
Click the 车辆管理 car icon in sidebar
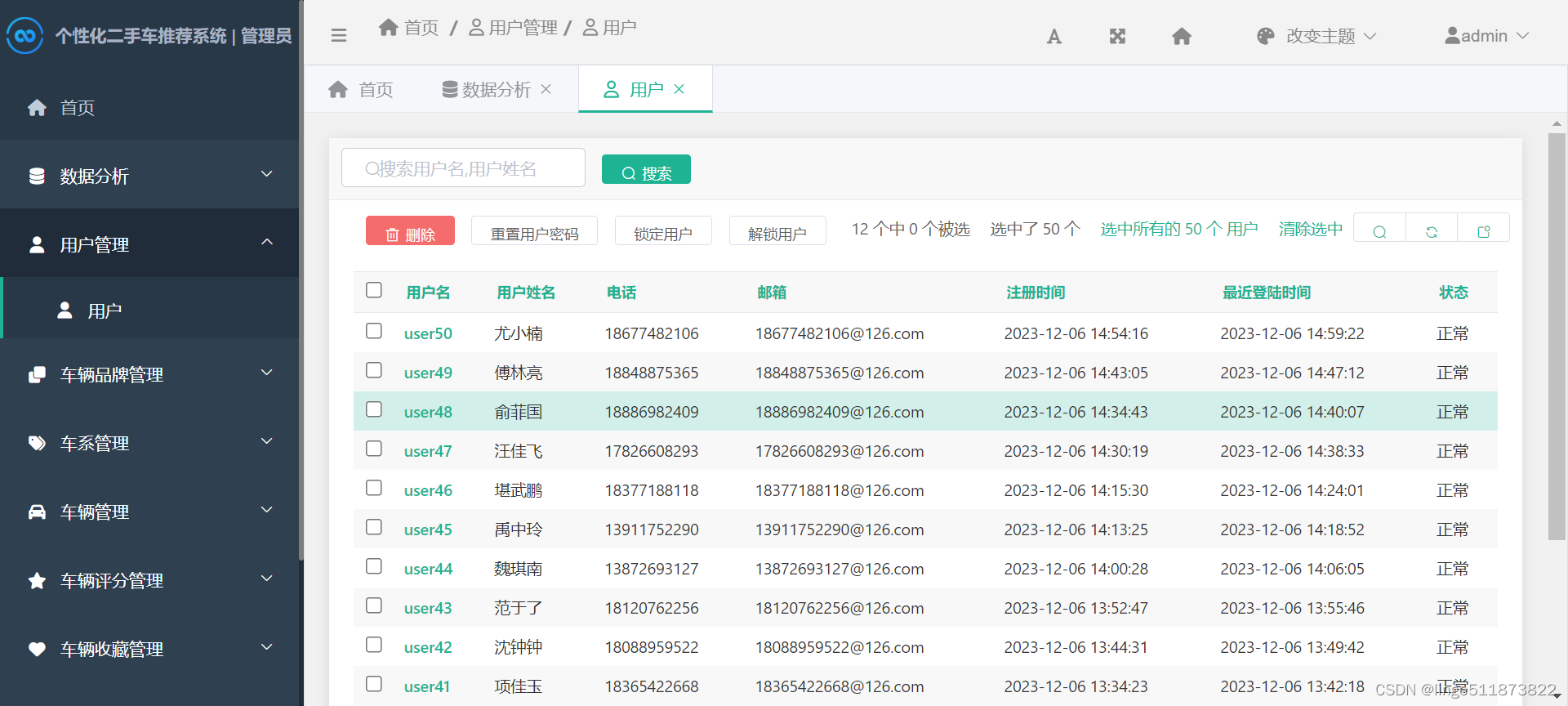click(37, 512)
